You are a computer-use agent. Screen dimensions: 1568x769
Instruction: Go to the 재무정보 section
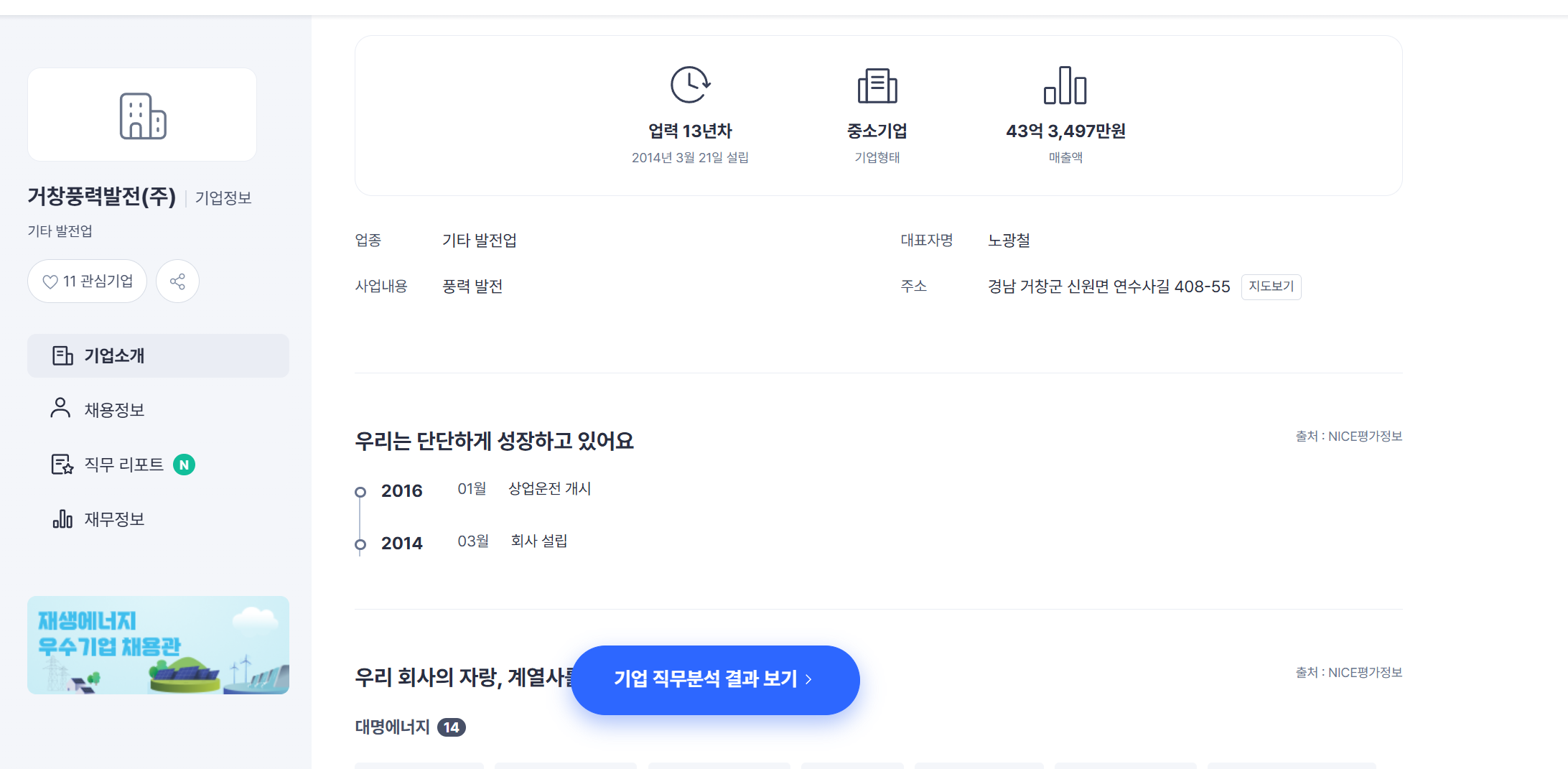(x=114, y=519)
